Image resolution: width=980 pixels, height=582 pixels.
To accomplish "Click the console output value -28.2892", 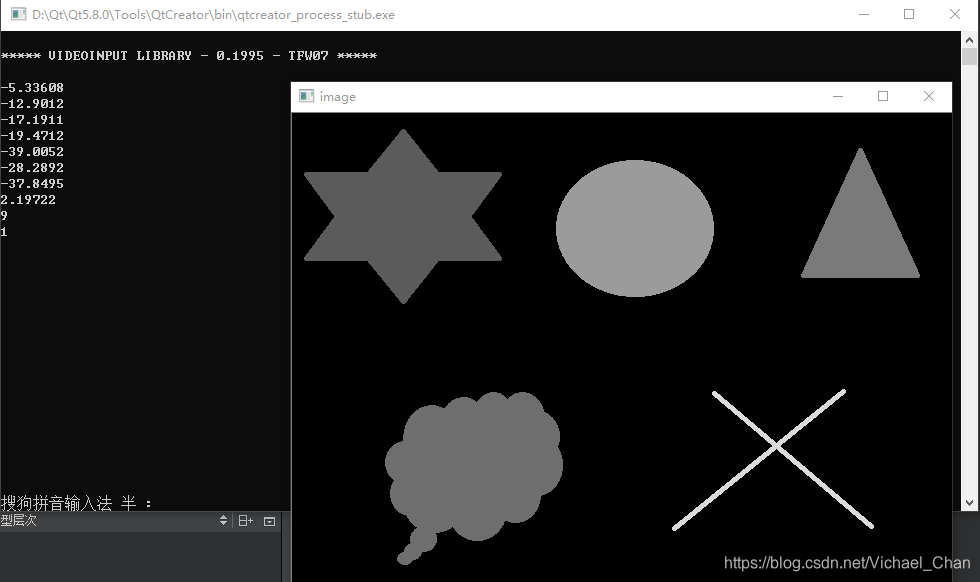I will (32, 168).
